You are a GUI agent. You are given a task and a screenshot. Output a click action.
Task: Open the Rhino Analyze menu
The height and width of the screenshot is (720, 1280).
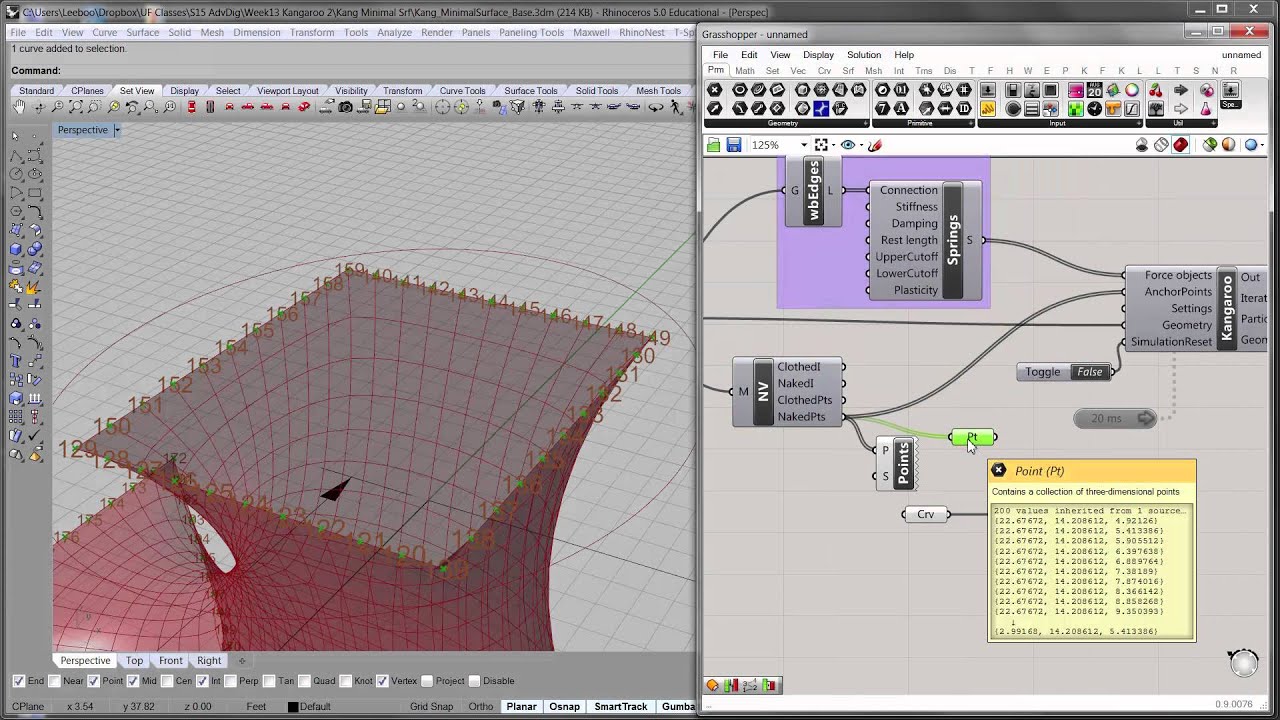point(394,32)
